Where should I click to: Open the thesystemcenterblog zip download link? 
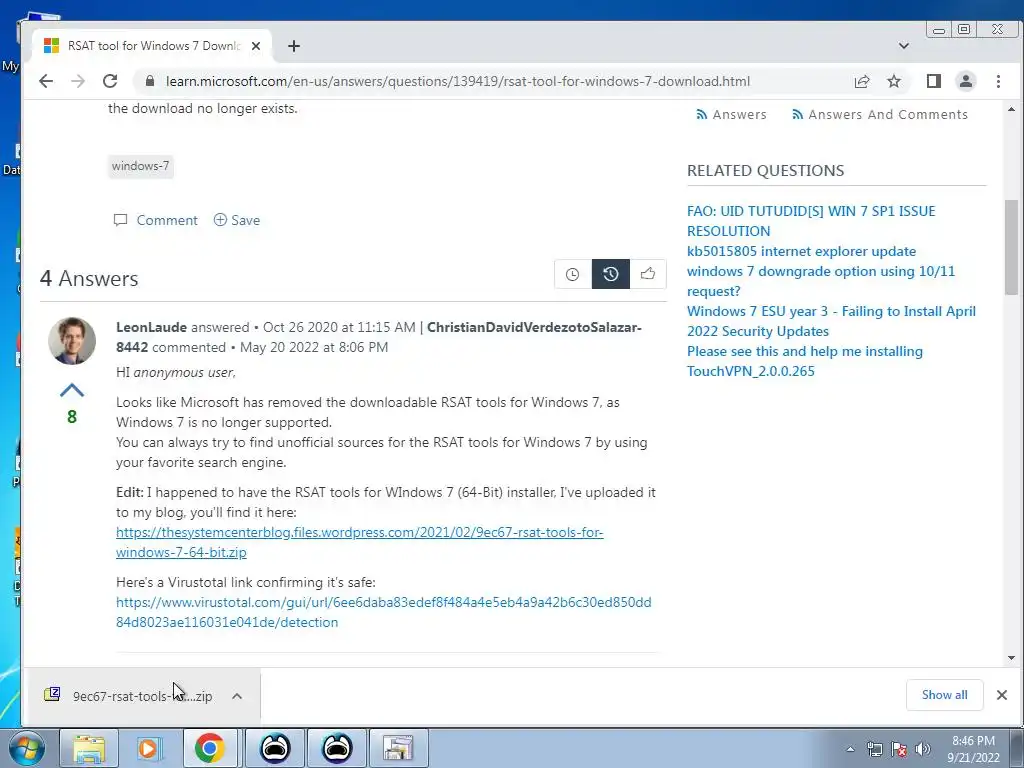click(x=359, y=542)
